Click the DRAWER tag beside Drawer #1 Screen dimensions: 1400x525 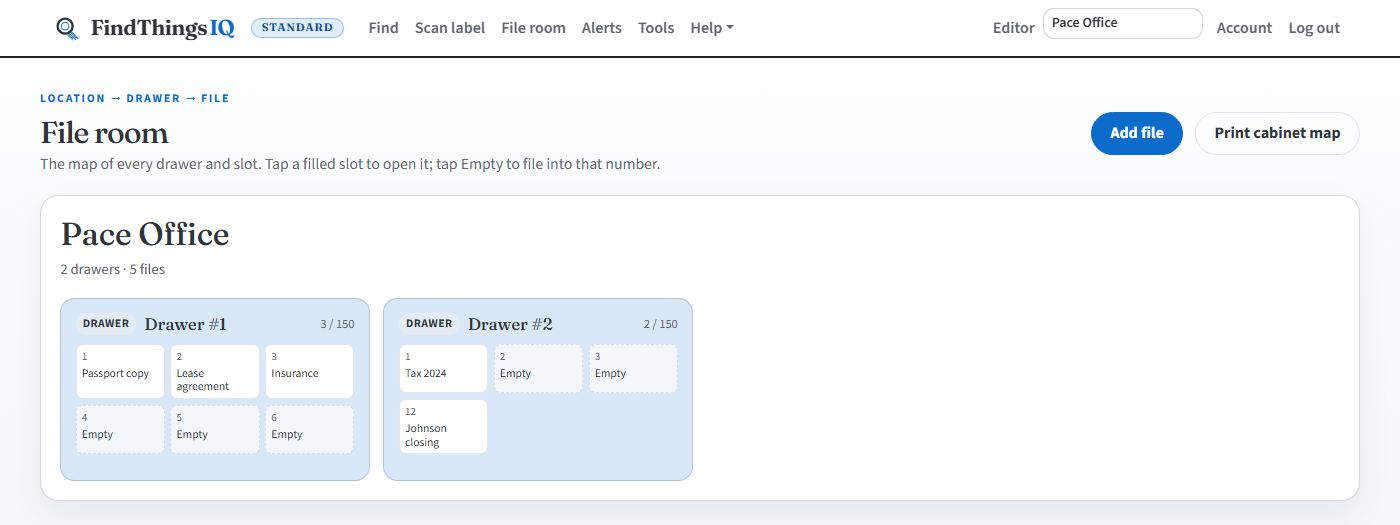coord(106,324)
